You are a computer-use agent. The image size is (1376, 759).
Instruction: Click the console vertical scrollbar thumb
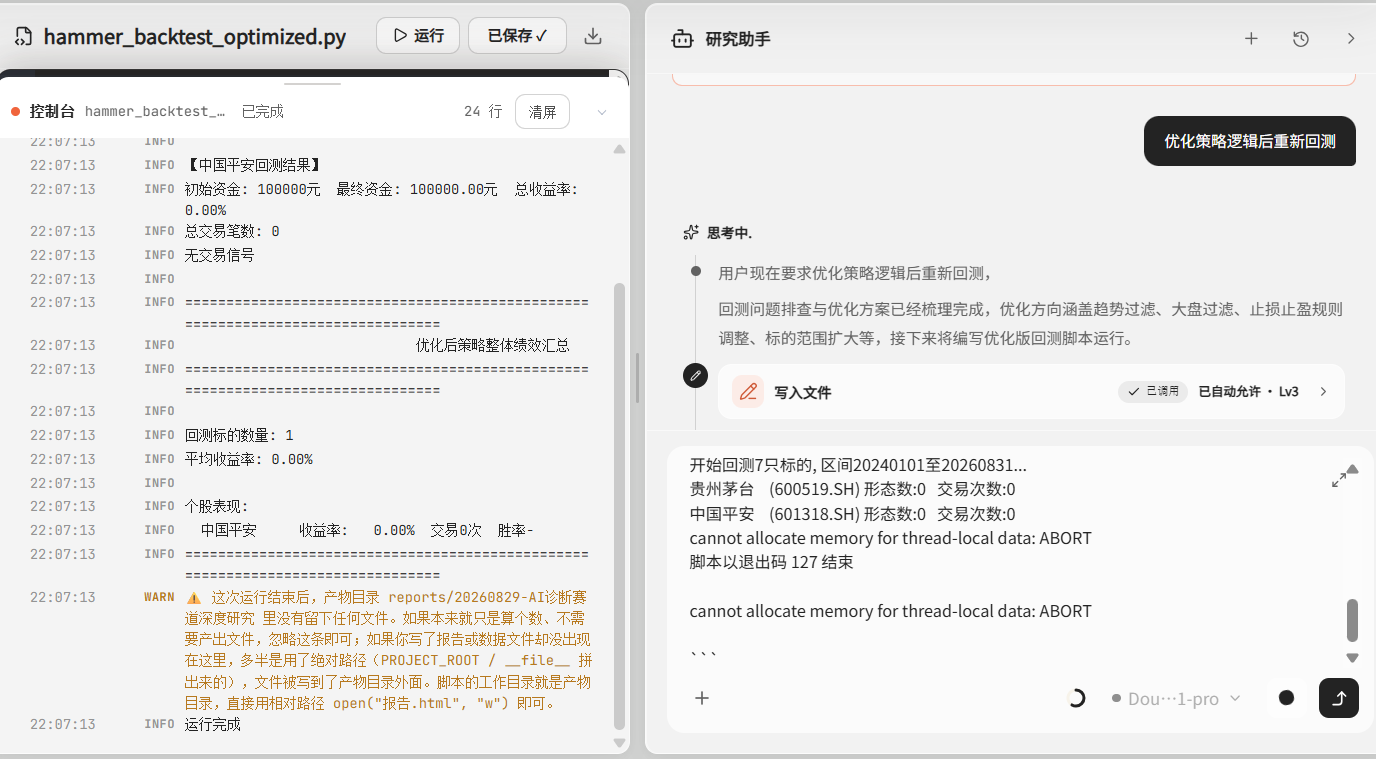click(619, 506)
